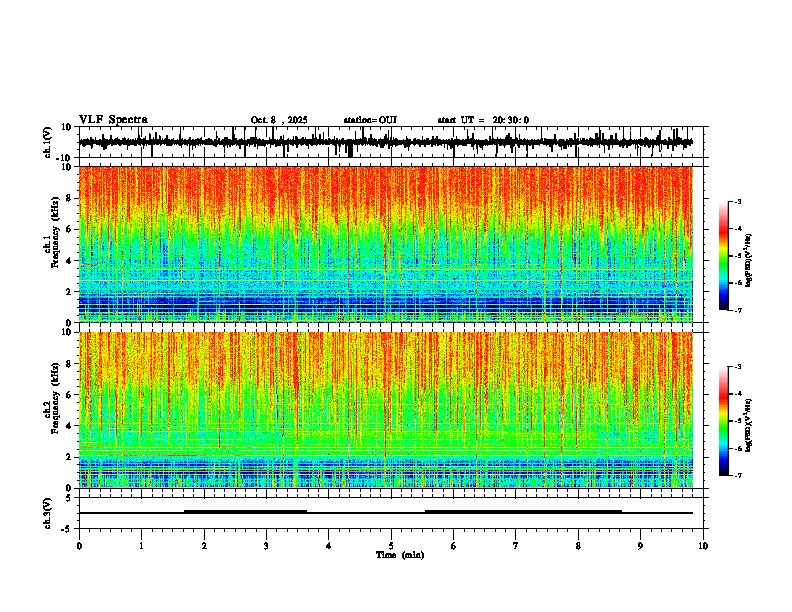Click the "ch.3(V)" axis label
Screen dimensions: 792x612
[x=48, y=513]
